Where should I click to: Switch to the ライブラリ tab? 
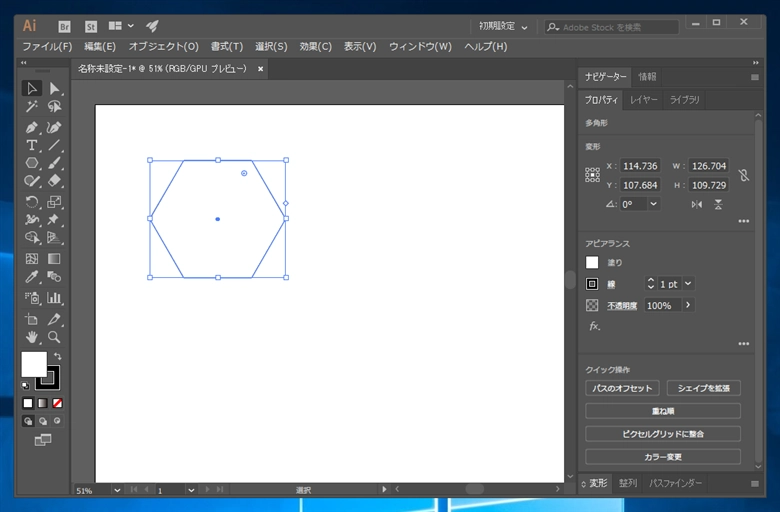click(684, 100)
